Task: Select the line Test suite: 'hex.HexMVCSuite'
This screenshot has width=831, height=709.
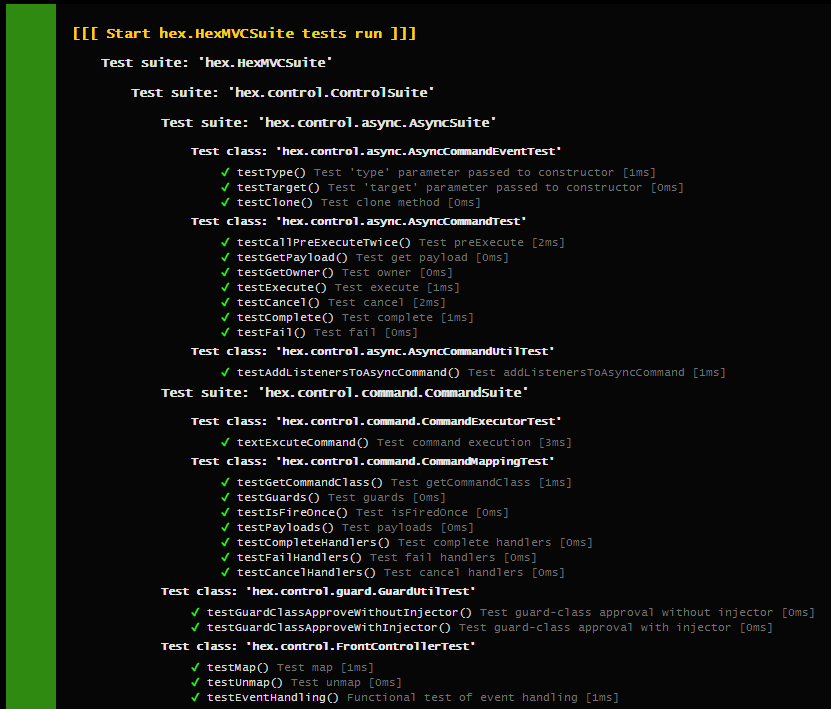Action: (x=217, y=63)
